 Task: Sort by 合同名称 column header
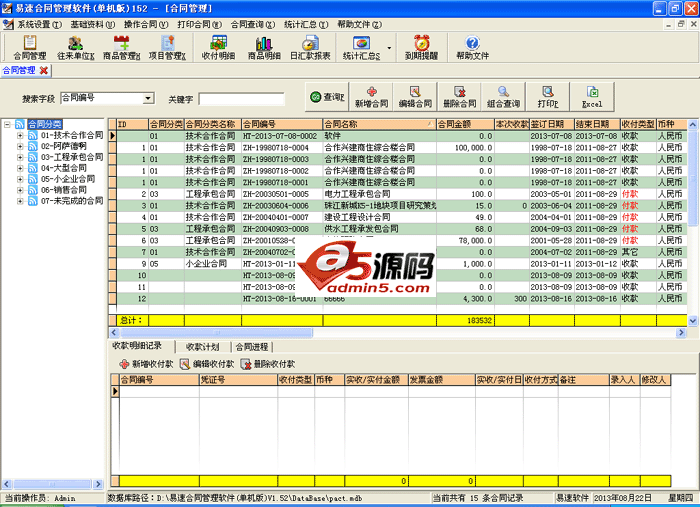379,124
